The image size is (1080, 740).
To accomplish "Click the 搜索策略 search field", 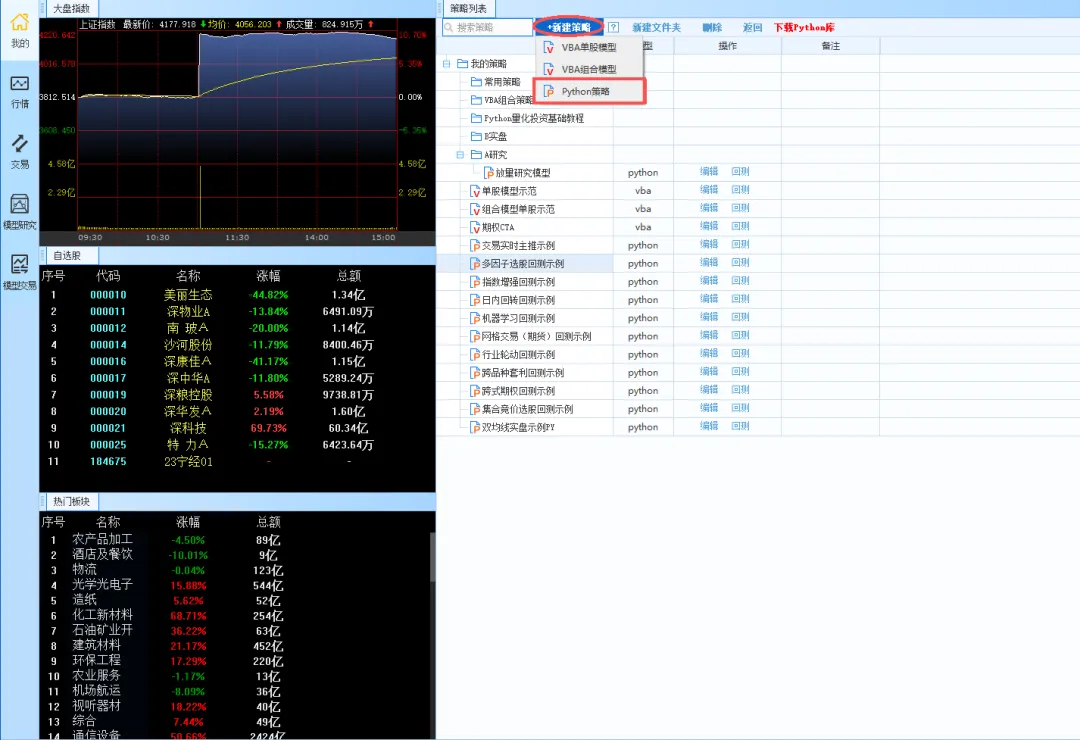I will pyautogui.click(x=488, y=28).
